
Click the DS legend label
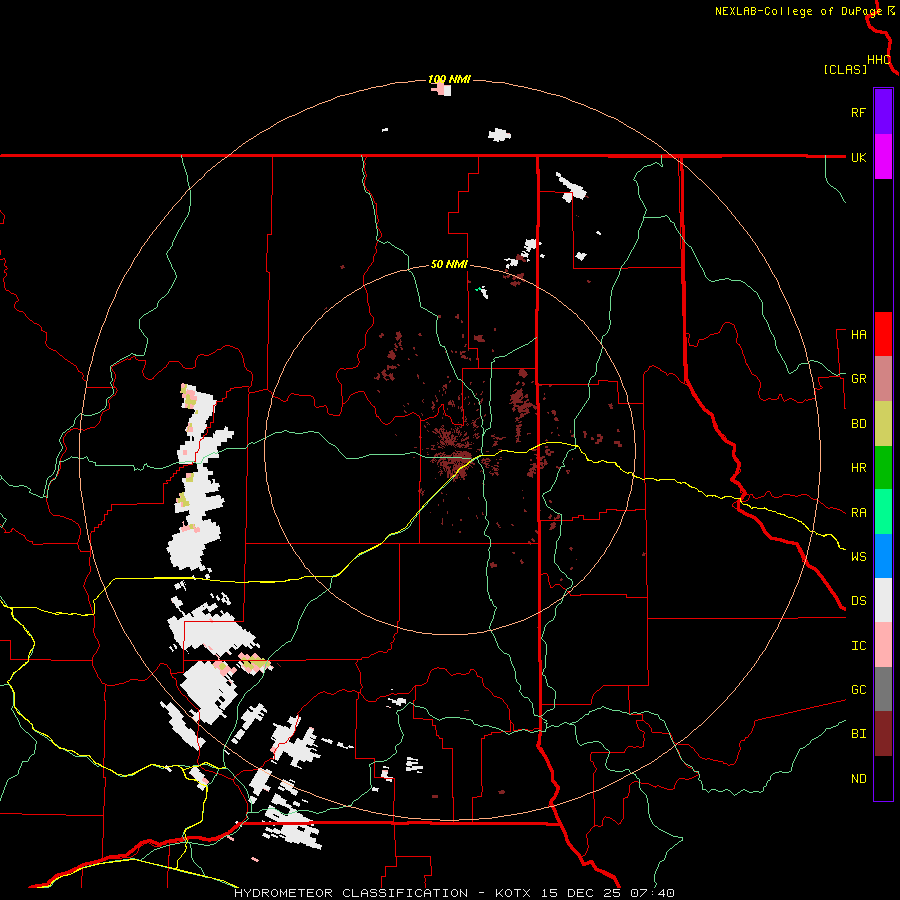point(858,601)
